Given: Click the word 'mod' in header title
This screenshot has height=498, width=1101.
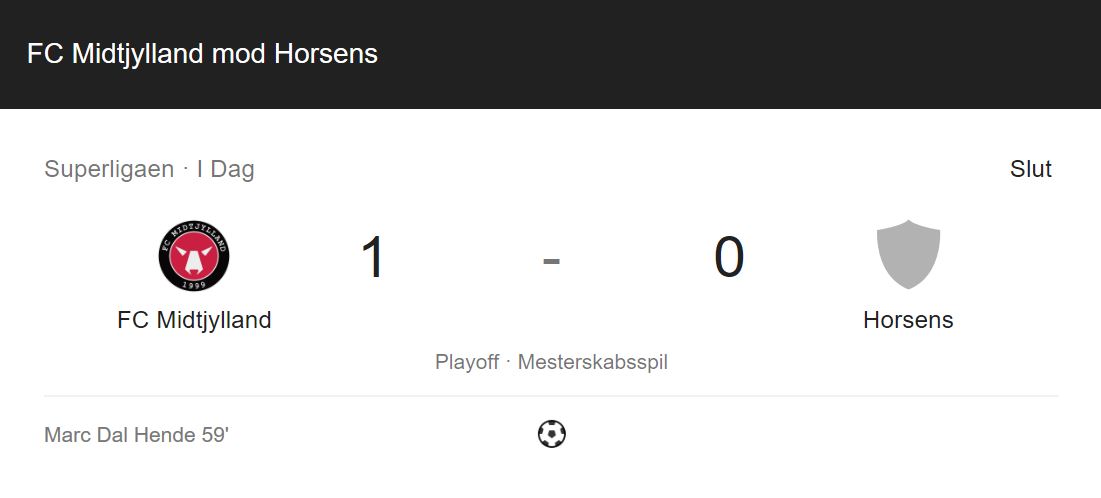Looking at the screenshot, I should tap(239, 54).
